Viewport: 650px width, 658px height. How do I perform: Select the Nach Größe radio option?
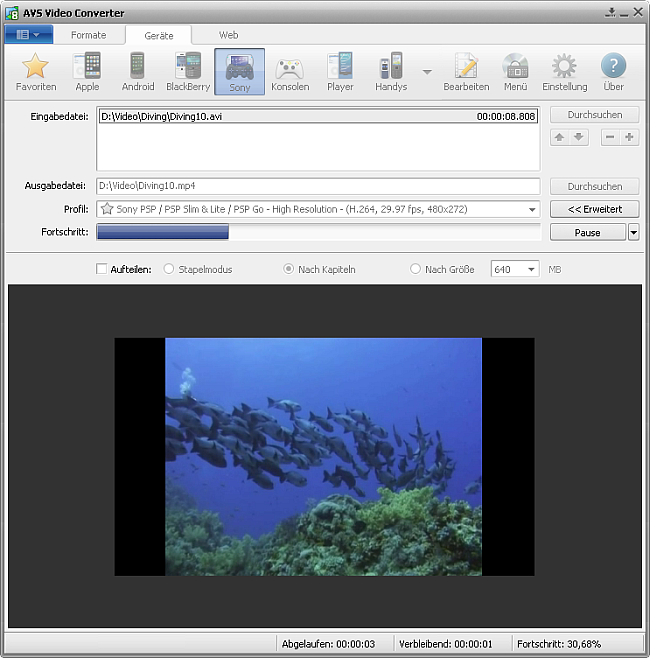coord(416,269)
